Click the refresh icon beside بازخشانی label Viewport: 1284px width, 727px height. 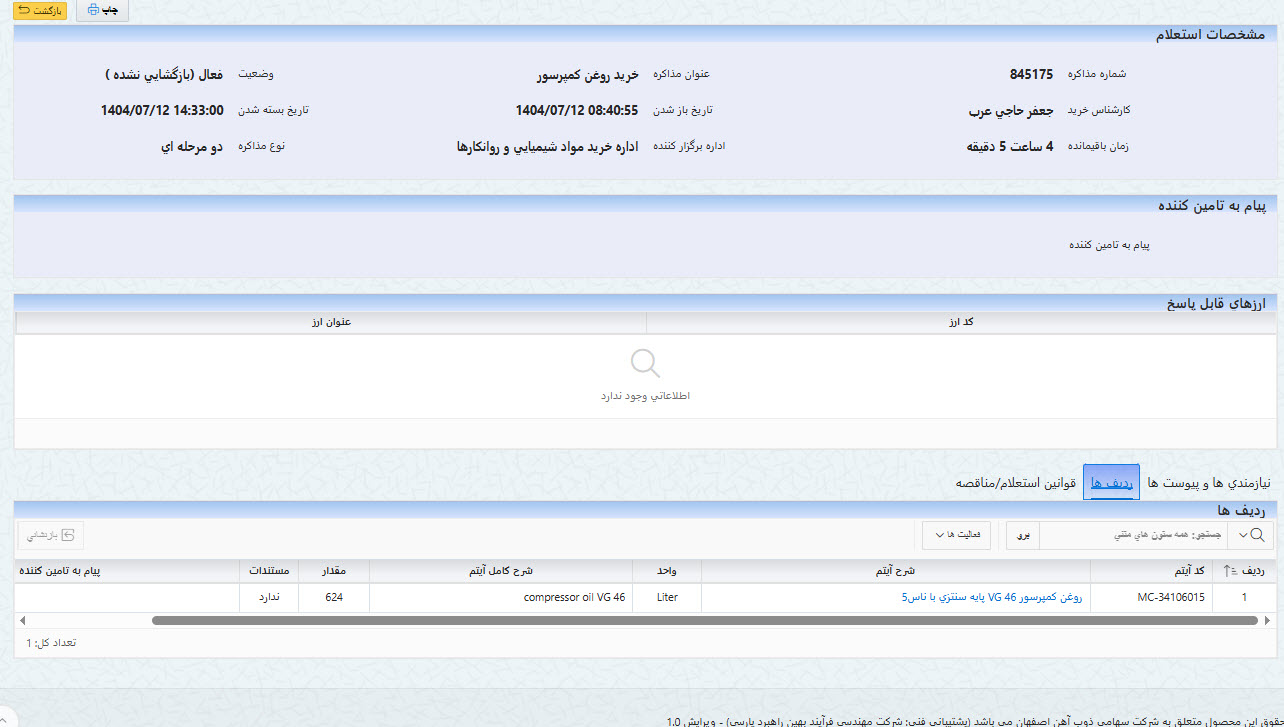tap(68, 535)
